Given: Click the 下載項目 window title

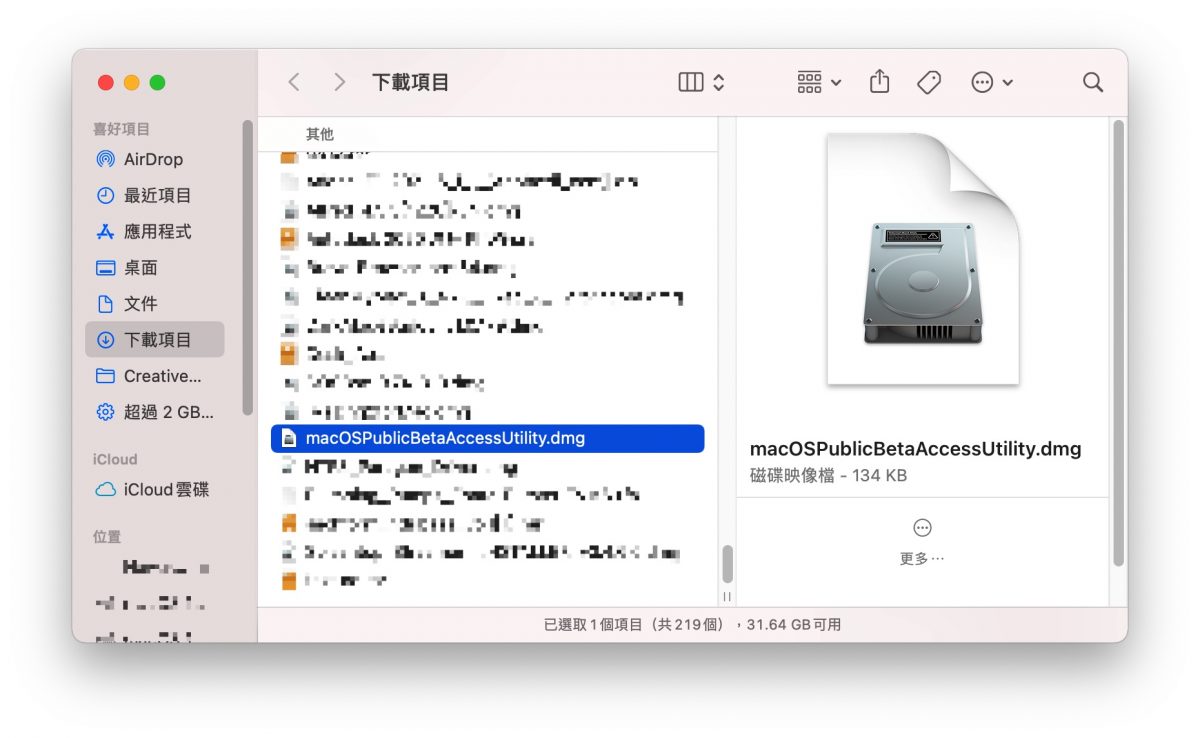Looking at the screenshot, I should click(411, 82).
